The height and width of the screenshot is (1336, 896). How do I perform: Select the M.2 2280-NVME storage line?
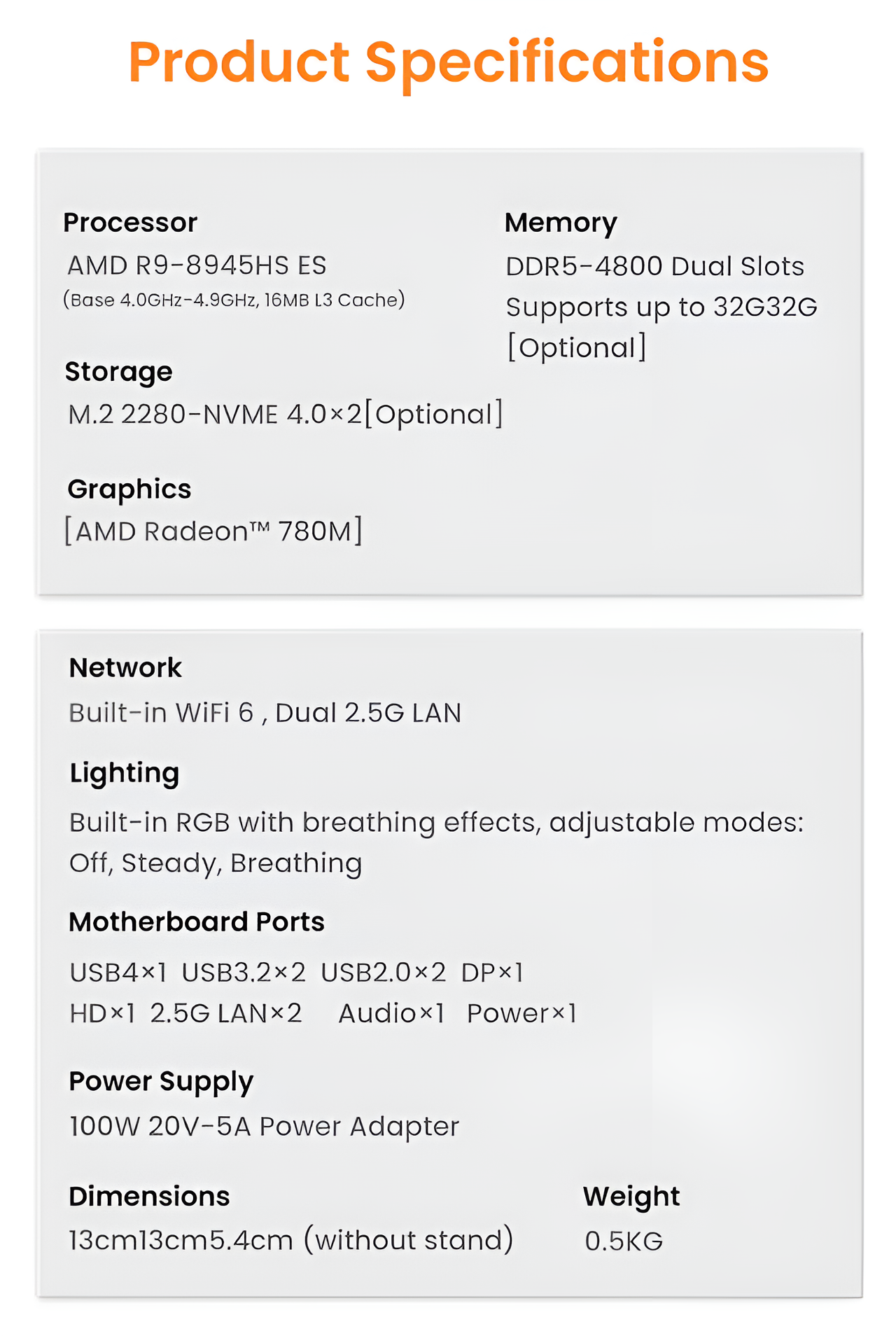(286, 415)
